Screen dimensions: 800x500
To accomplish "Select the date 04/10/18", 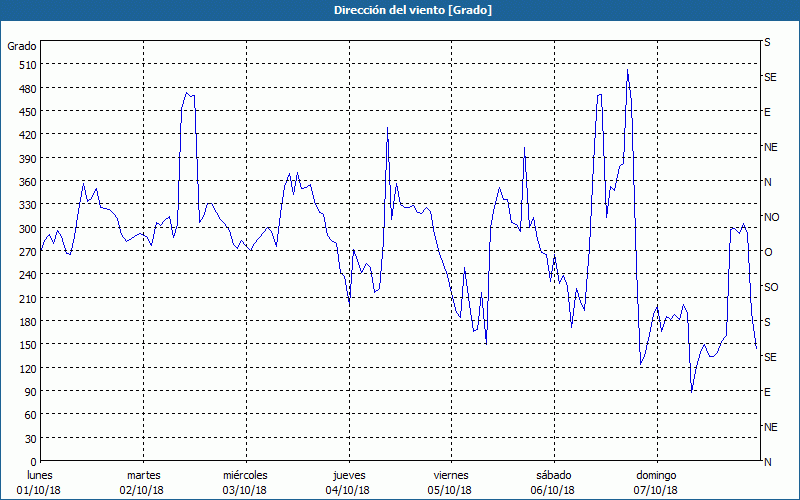I will pyautogui.click(x=347, y=491).
